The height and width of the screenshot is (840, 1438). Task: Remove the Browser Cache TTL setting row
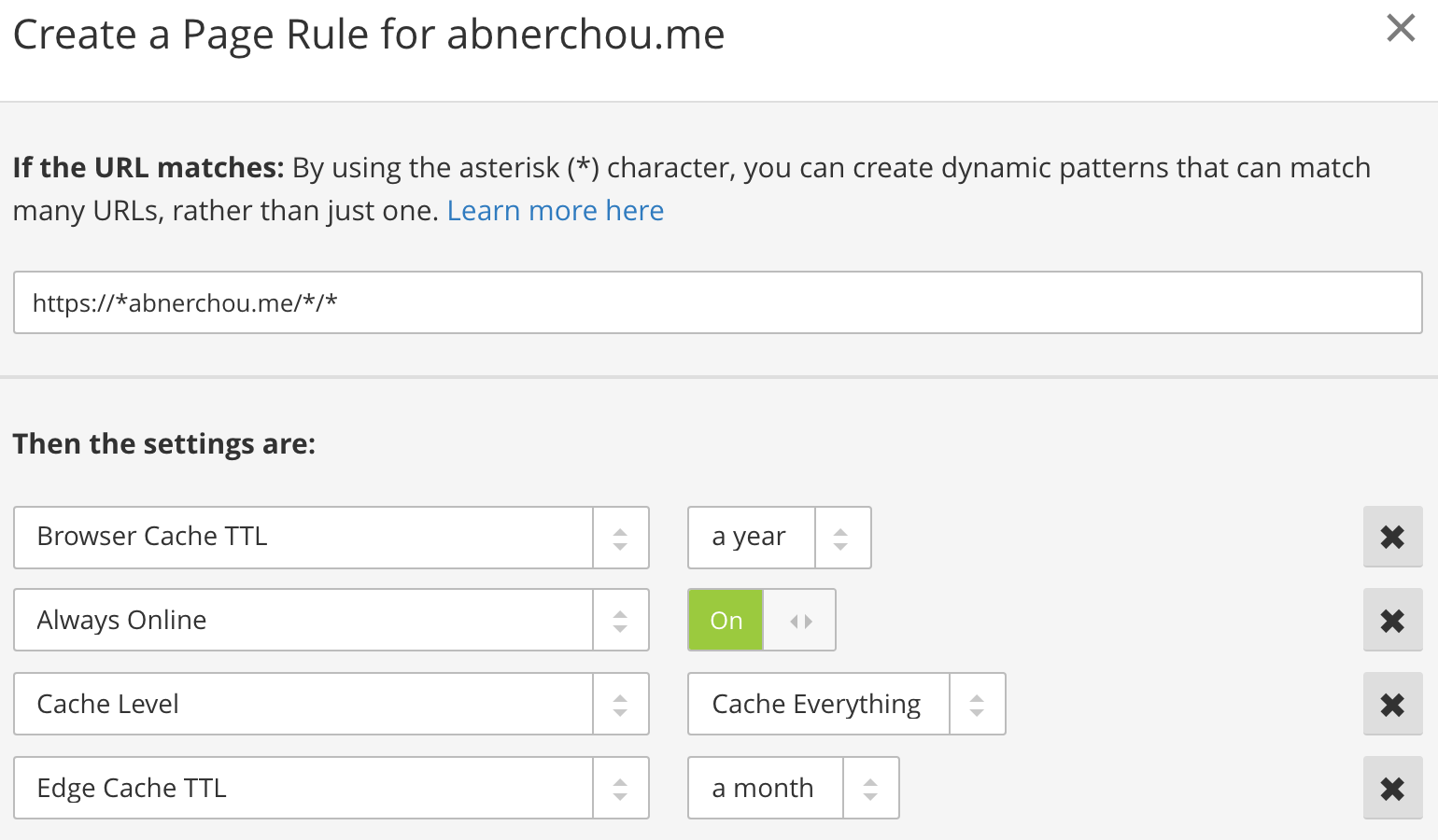tap(1392, 537)
